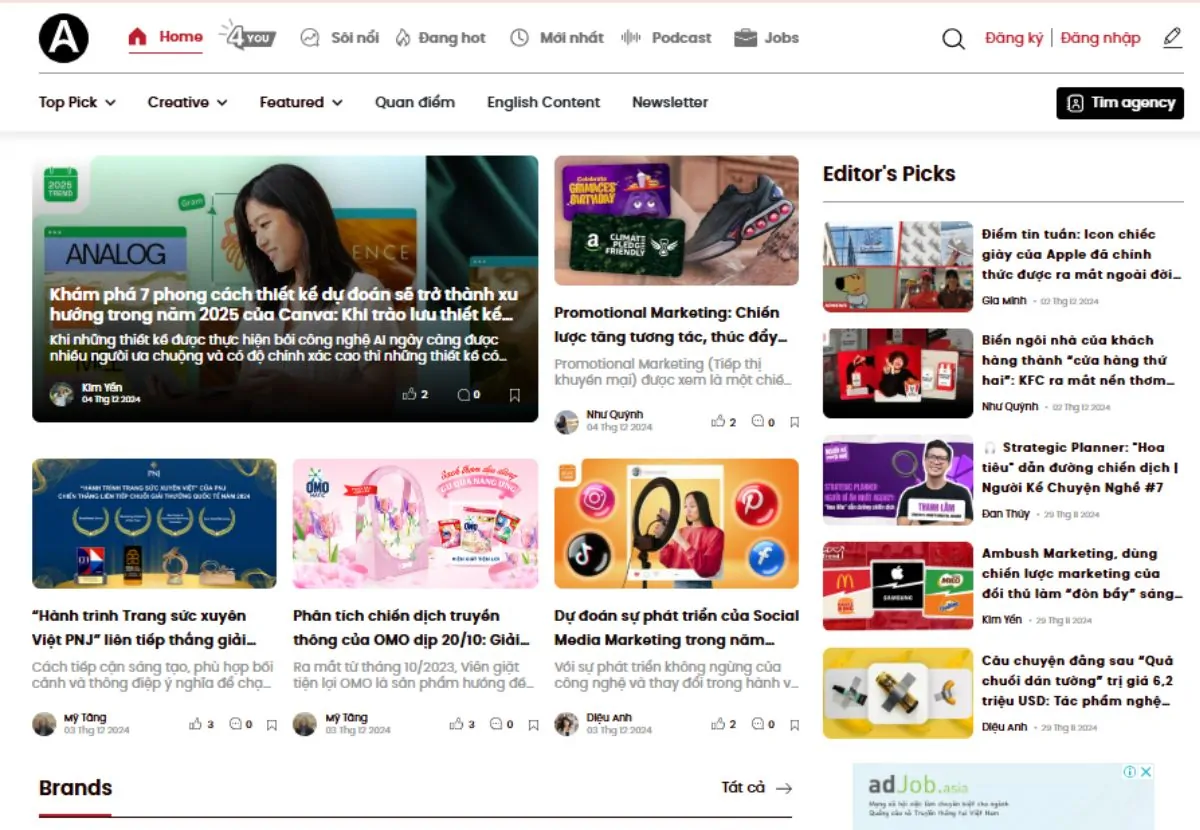Click Như Quỳnh's author avatar

coord(567,422)
